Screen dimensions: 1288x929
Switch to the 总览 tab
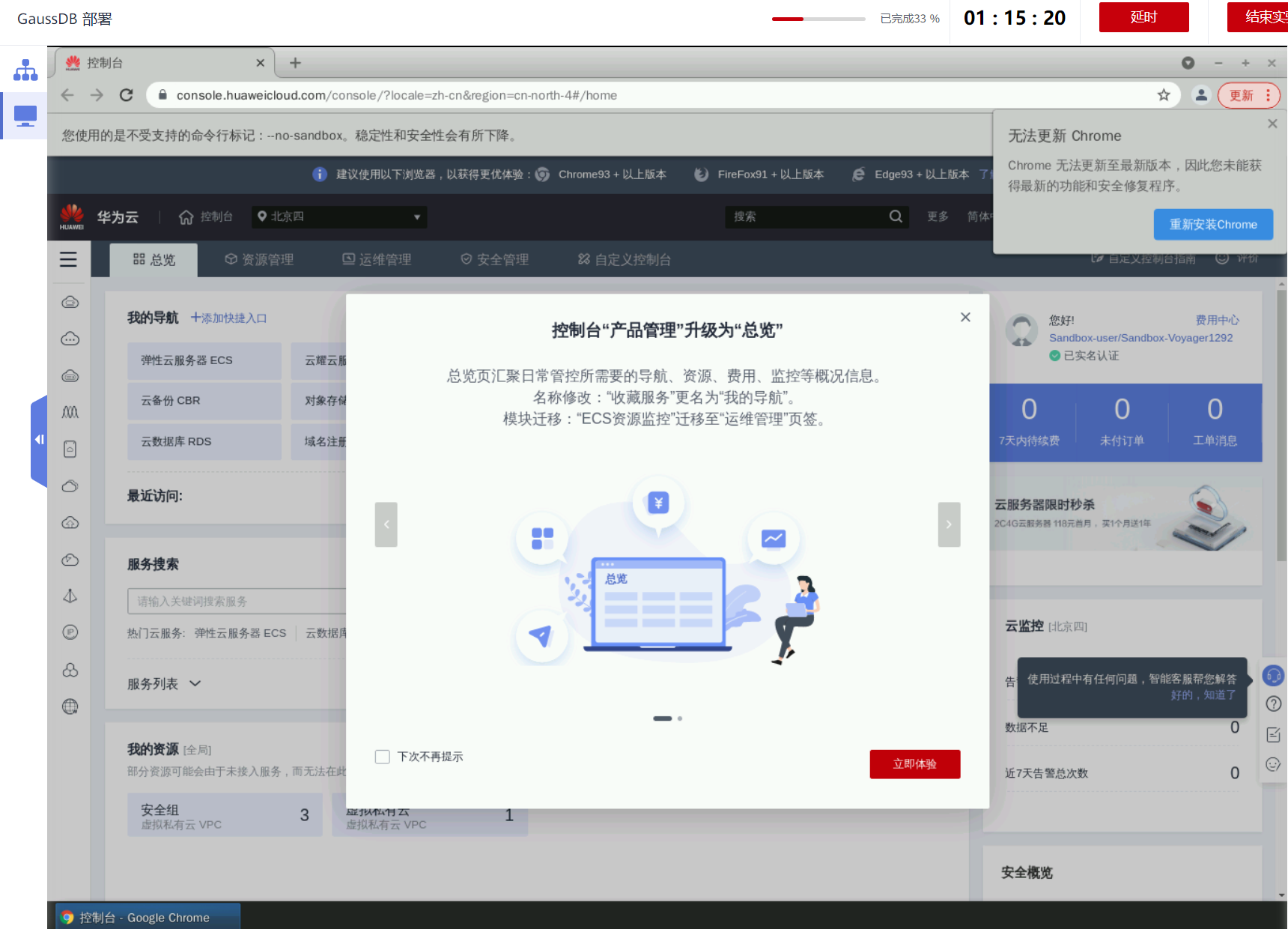click(154, 259)
